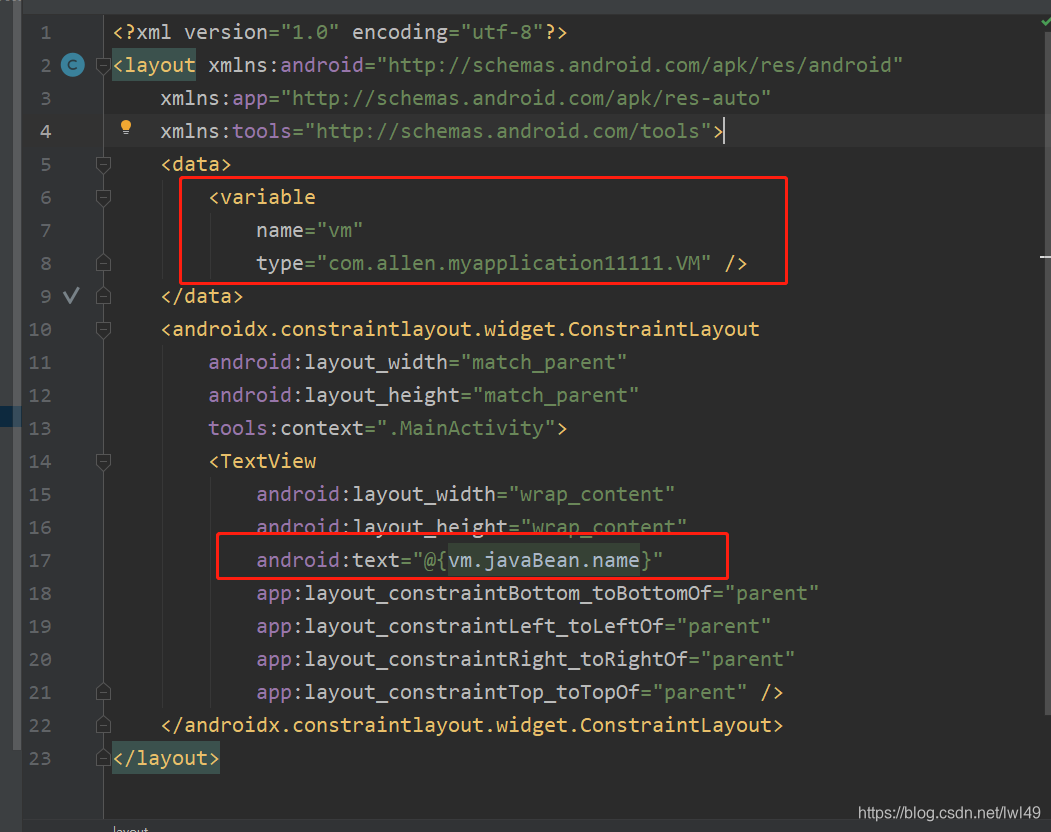
Task: Click the type com.allen.myapplication11111.VM value
Action: click(513, 263)
